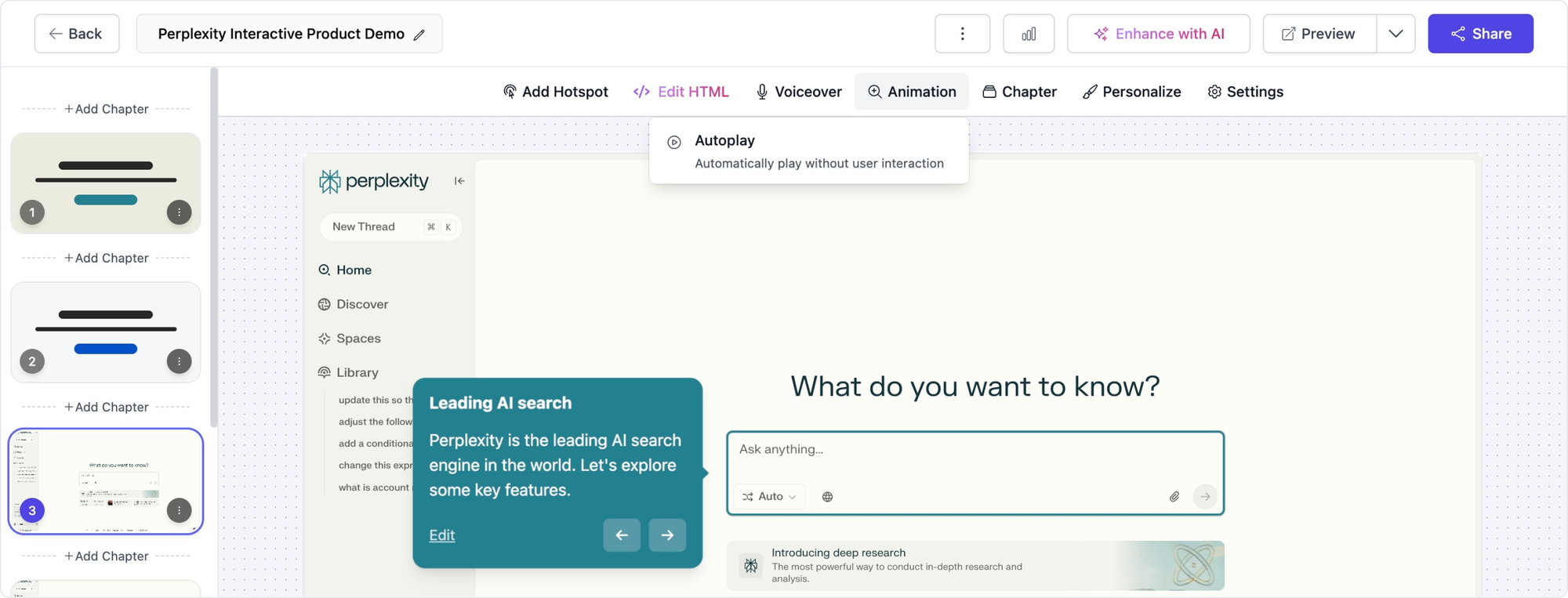
Task: Add a chapter below step 3
Action: [106, 556]
